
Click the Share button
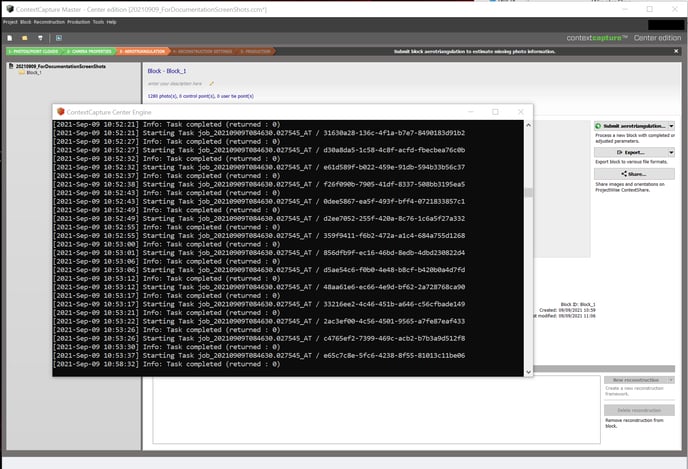(x=634, y=174)
